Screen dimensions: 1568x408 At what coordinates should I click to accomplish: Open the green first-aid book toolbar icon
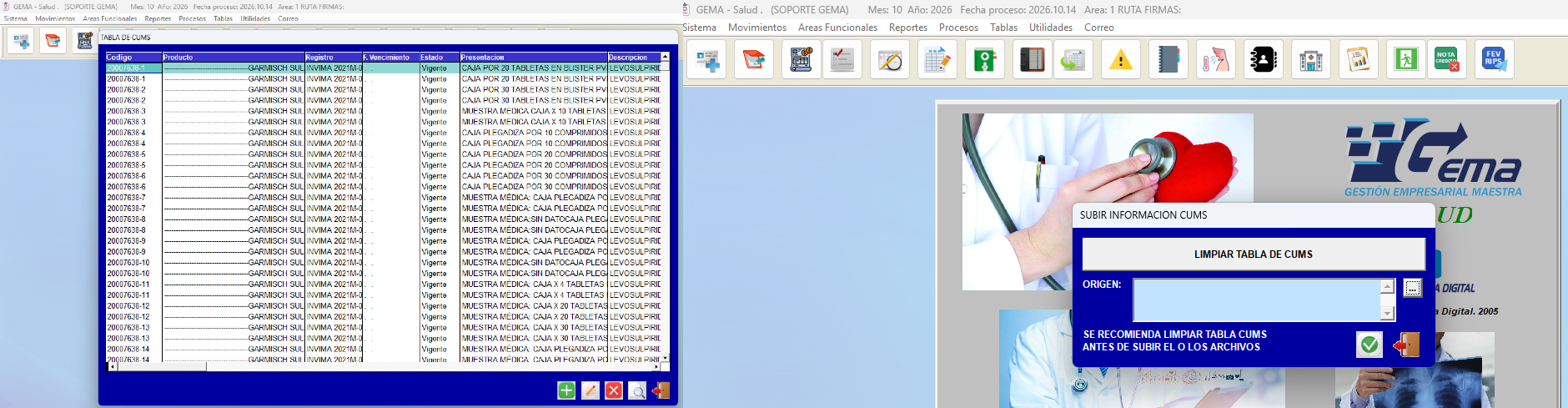[x=985, y=60]
